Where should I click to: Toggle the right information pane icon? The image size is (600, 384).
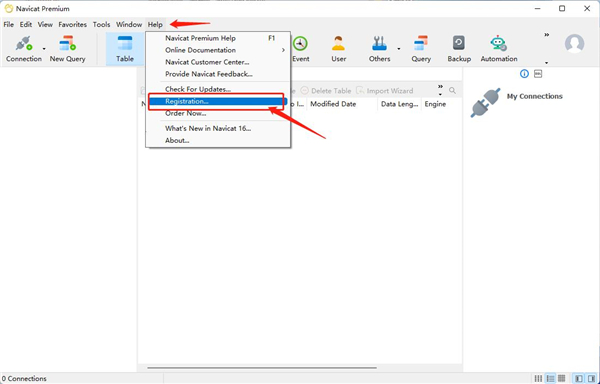pos(592,379)
